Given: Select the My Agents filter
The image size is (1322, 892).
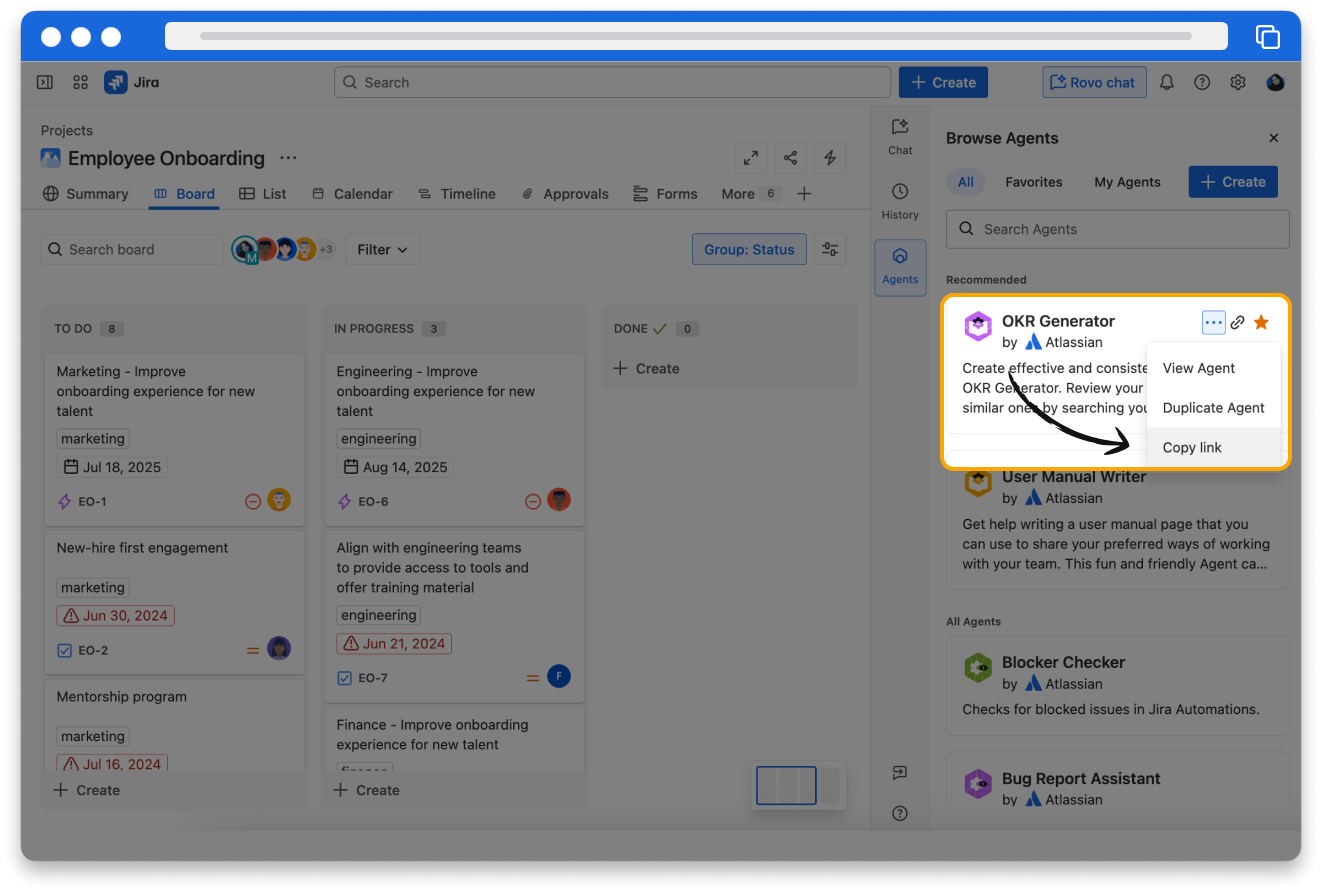Looking at the screenshot, I should (1128, 182).
